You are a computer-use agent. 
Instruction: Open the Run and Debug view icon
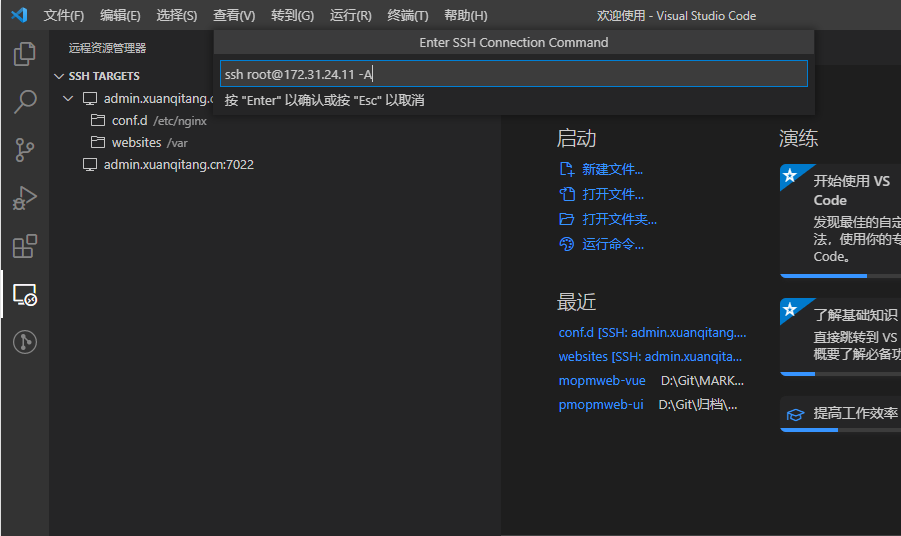[x=25, y=198]
